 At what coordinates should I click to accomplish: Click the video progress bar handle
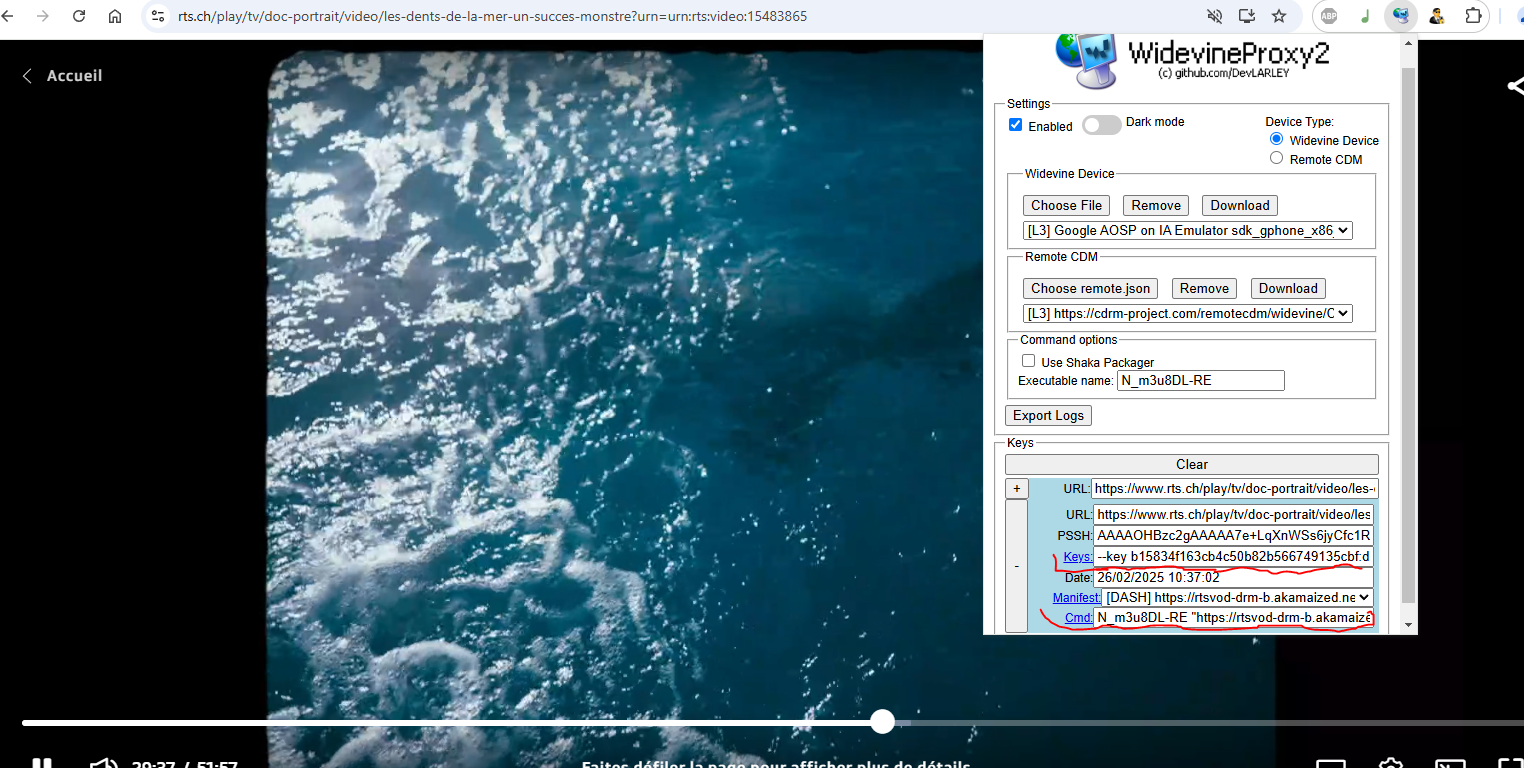(x=882, y=722)
